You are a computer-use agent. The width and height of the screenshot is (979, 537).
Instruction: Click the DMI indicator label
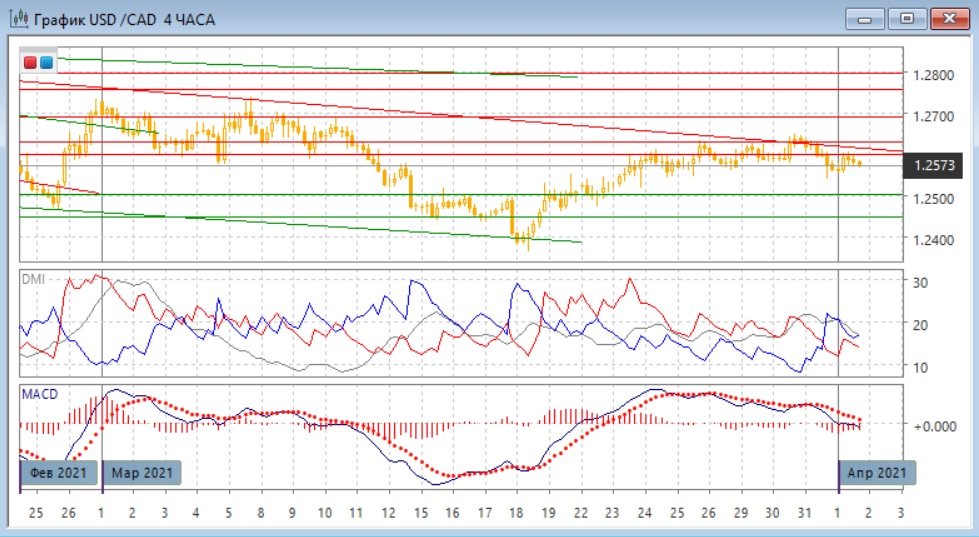pyautogui.click(x=34, y=280)
